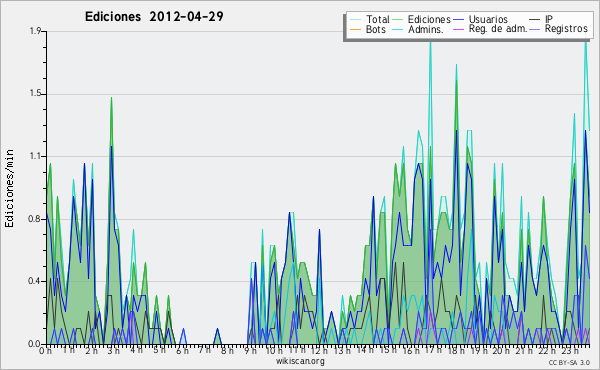Click the 1.1 y-axis value
The image size is (600, 370).
point(35,156)
